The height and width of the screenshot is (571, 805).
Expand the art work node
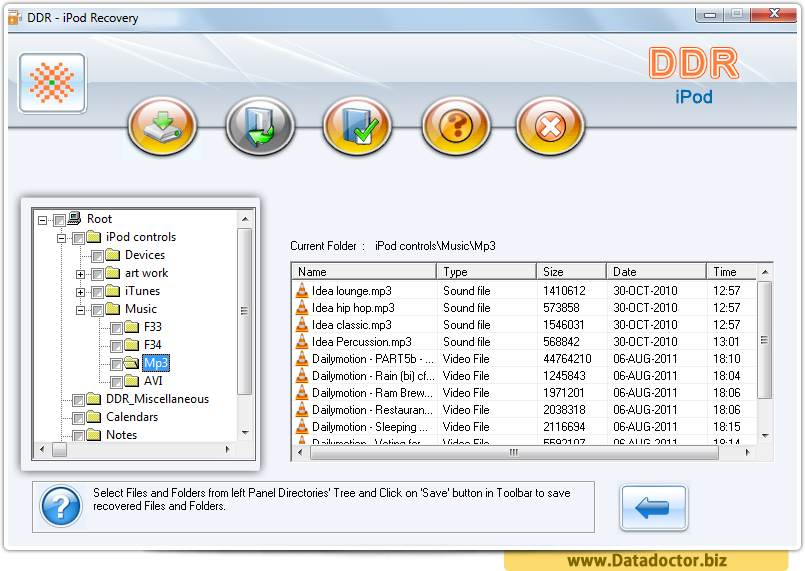81,274
